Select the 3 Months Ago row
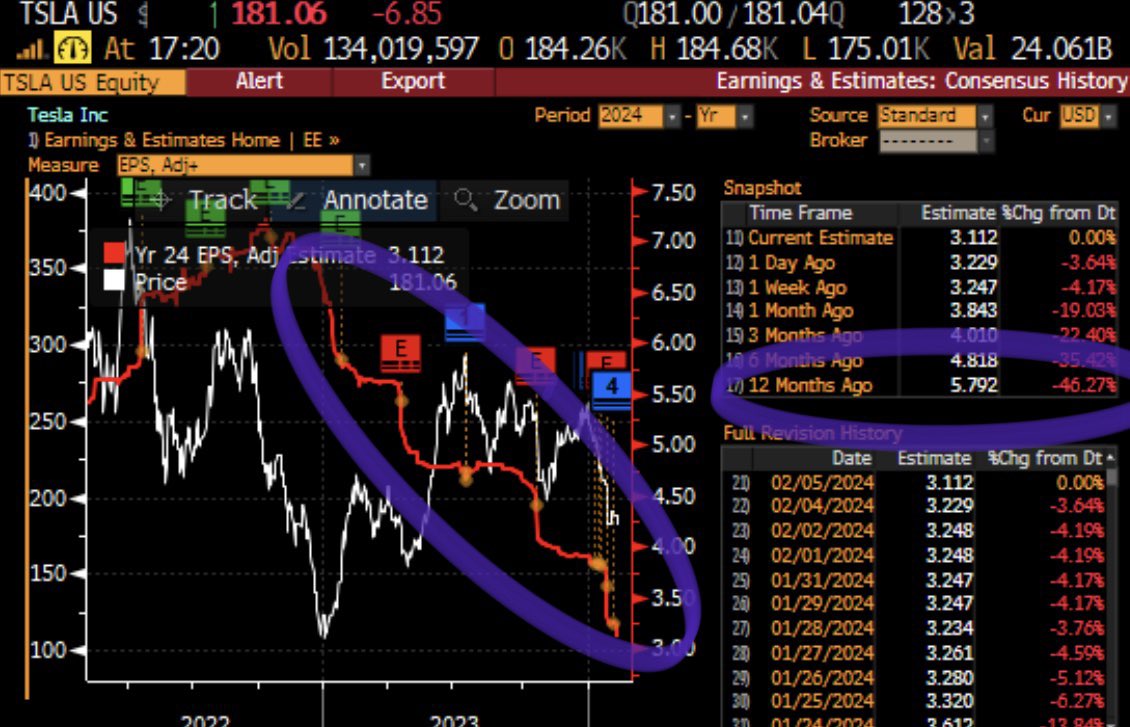The height and width of the screenshot is (727, 1130). (x=920, y=336)
